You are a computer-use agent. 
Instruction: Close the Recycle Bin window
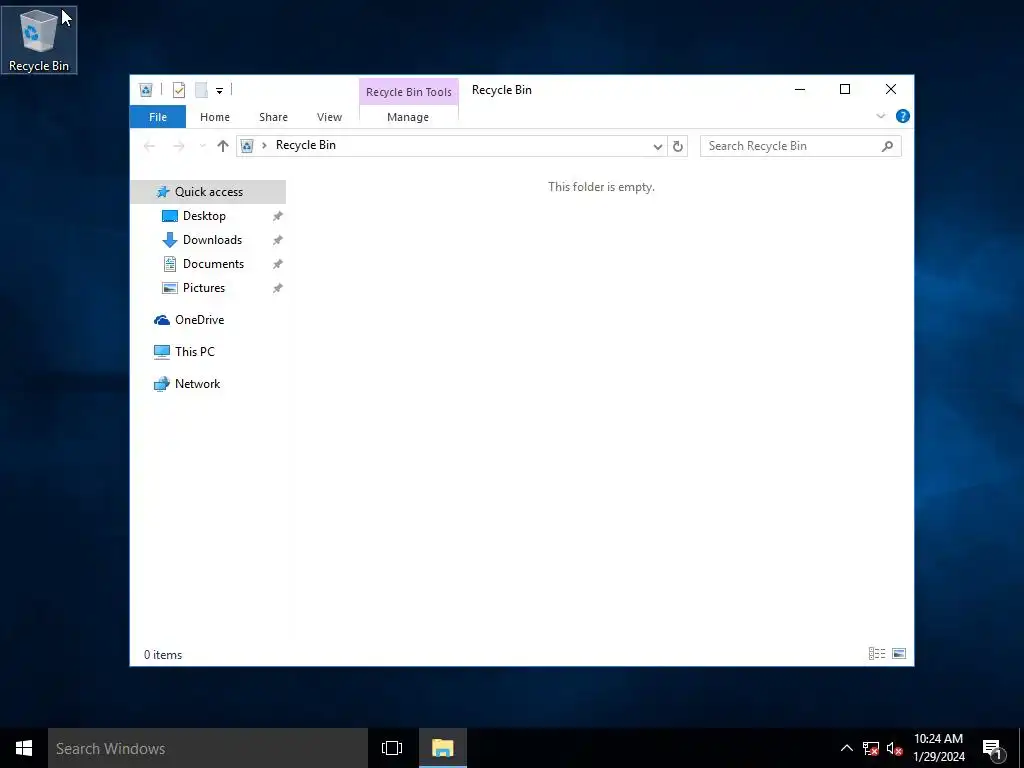point(891,89)
